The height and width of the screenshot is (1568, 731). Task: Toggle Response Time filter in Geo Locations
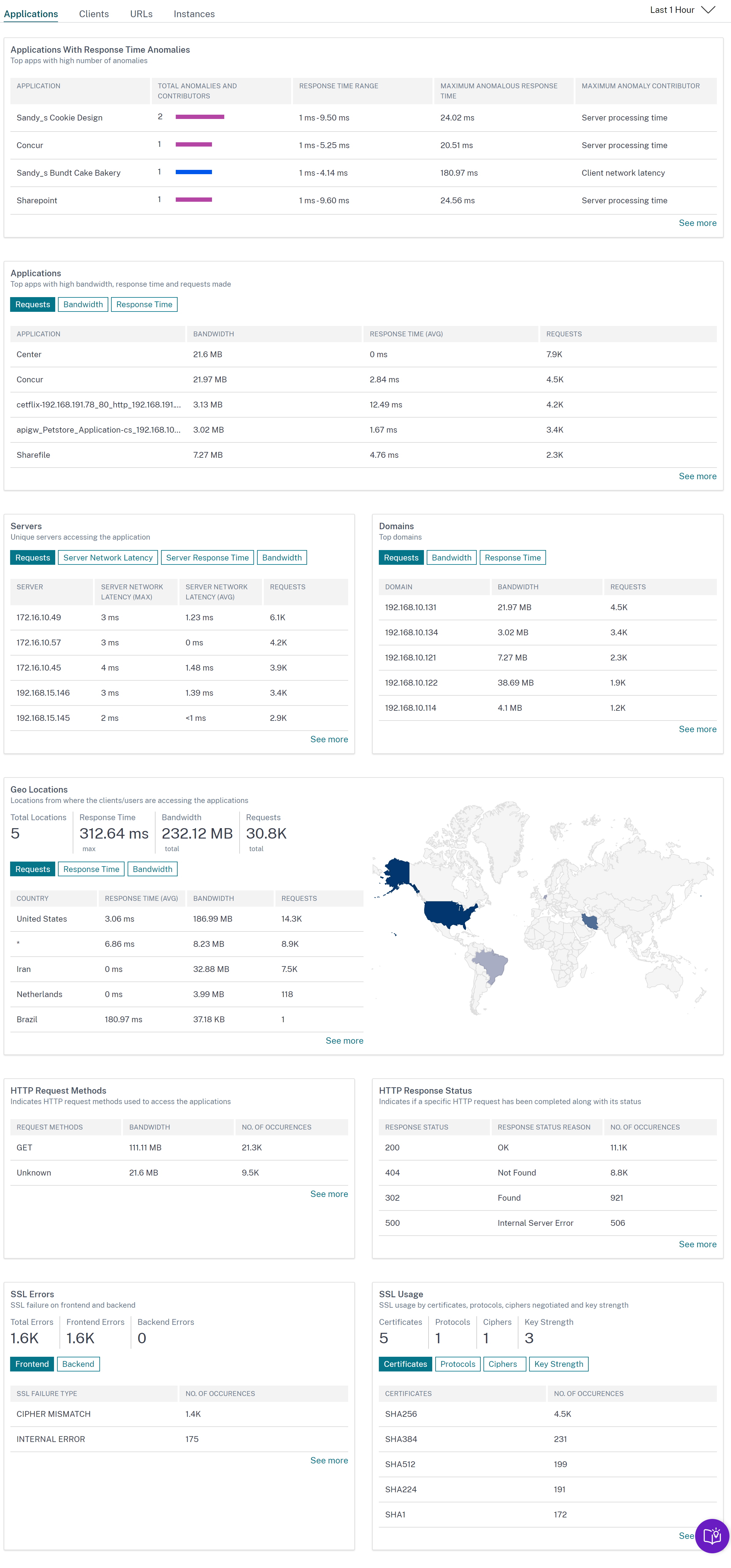91,869
